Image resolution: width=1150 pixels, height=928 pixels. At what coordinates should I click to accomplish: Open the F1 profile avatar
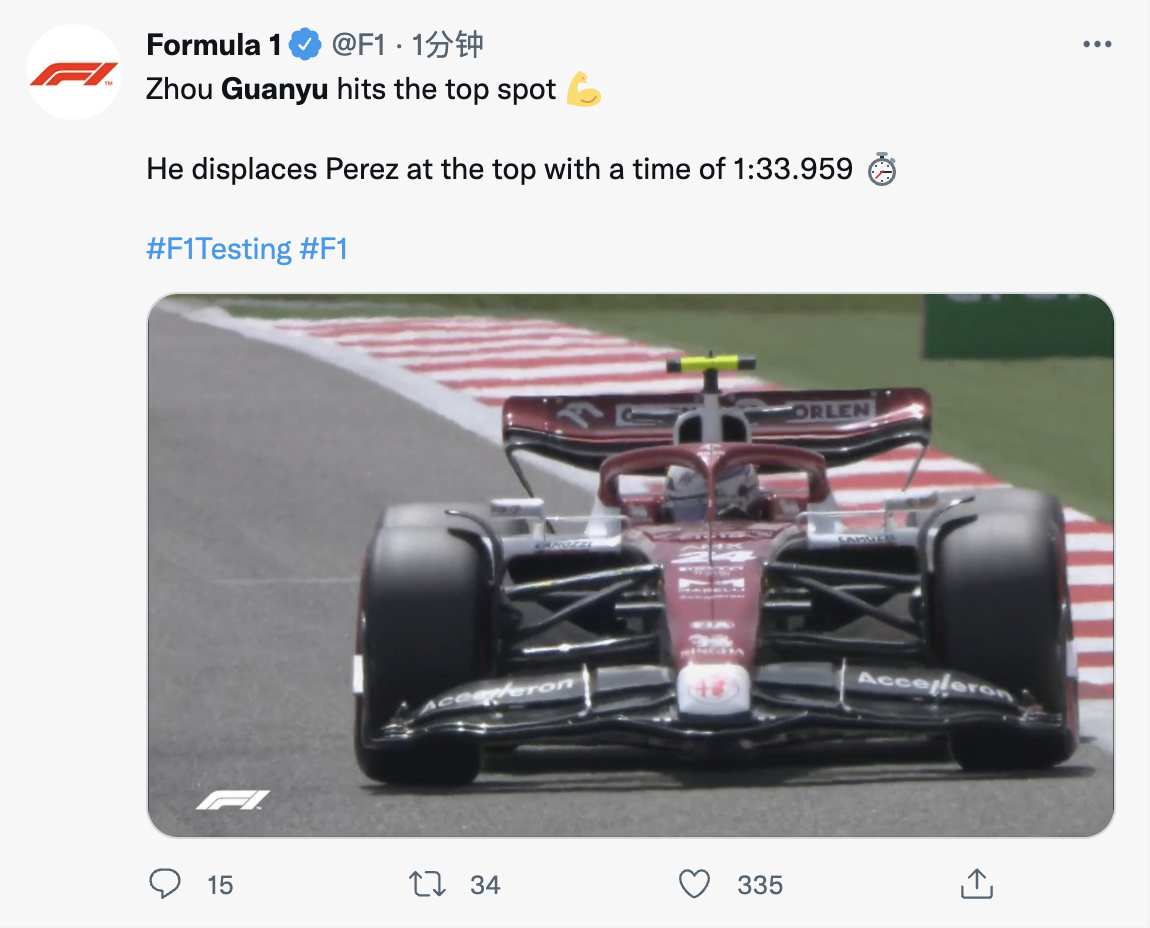click(73, 72)
